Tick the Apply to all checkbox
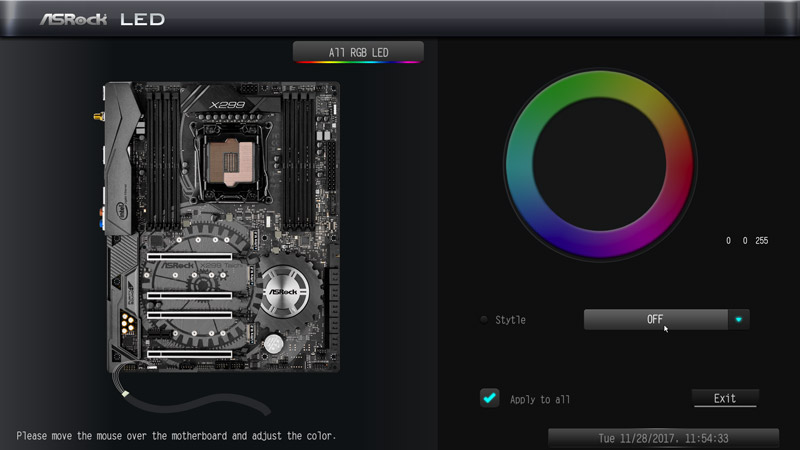 [x=489, y=398]
